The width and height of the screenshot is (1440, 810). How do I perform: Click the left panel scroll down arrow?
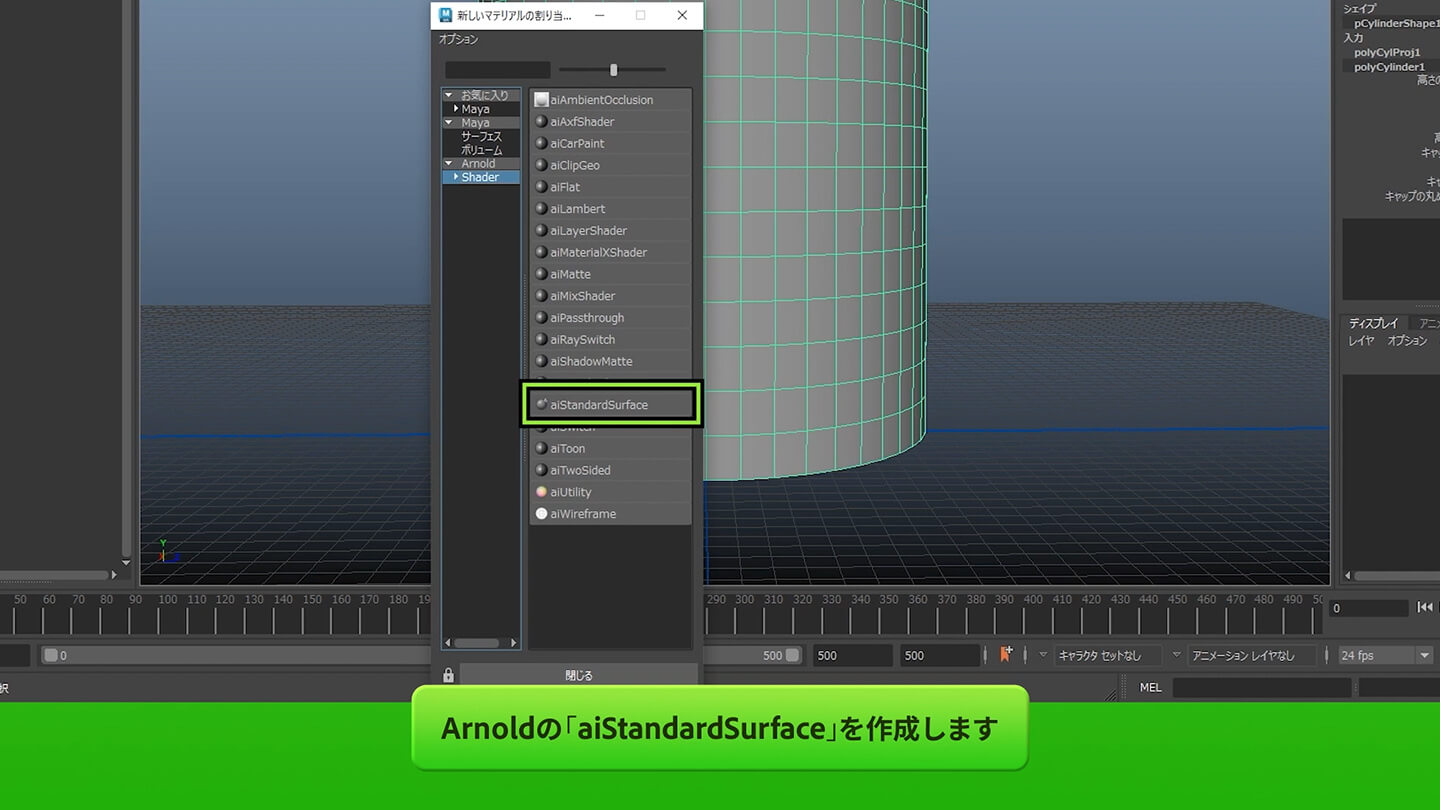click(x=126, y=563)
